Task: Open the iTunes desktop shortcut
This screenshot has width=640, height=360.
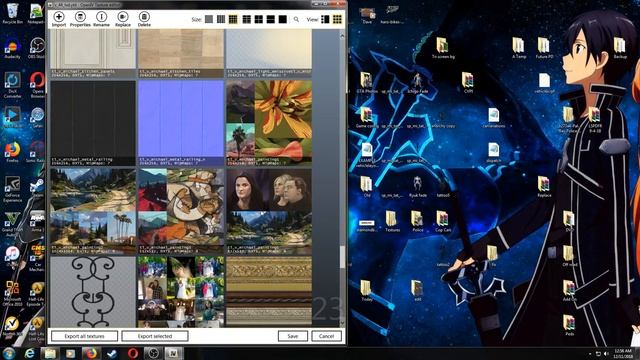Action: pos(12,257)
